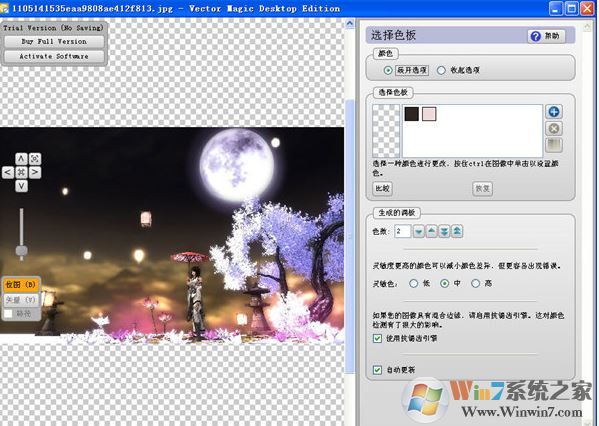Image resolution: width=599 pixels, height=426 pixels.
Task: Minimize the Vector Magic window
Action: click(556, 8)
